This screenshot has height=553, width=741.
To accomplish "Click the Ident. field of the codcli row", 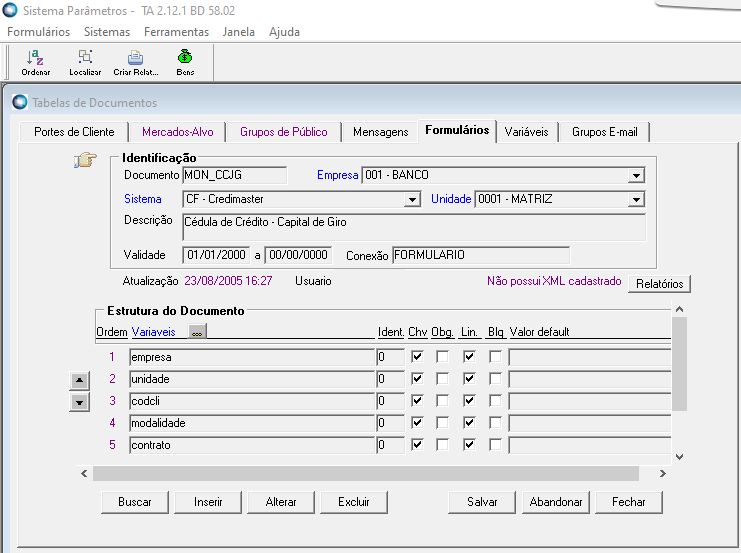I will coord(390,401).
